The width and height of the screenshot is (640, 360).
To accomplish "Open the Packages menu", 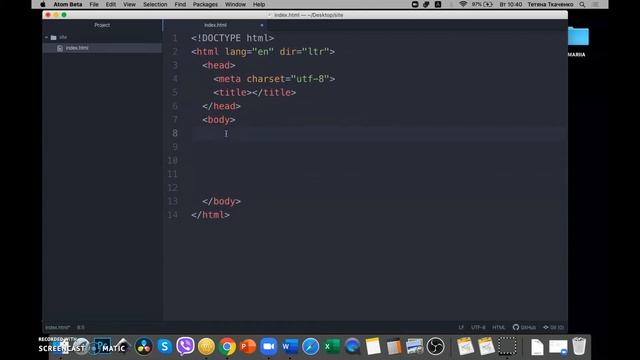I will (205, 4).
